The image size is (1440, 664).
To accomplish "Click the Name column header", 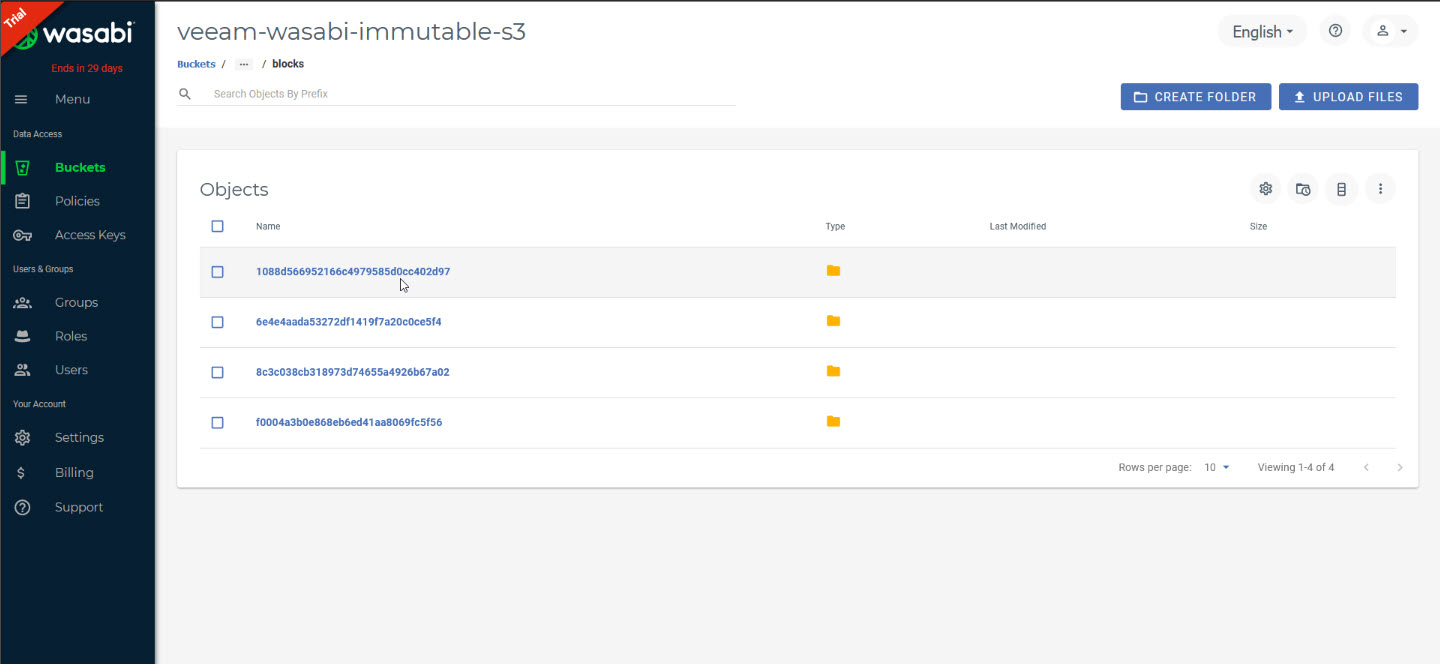I will click(x=268, y=226).
